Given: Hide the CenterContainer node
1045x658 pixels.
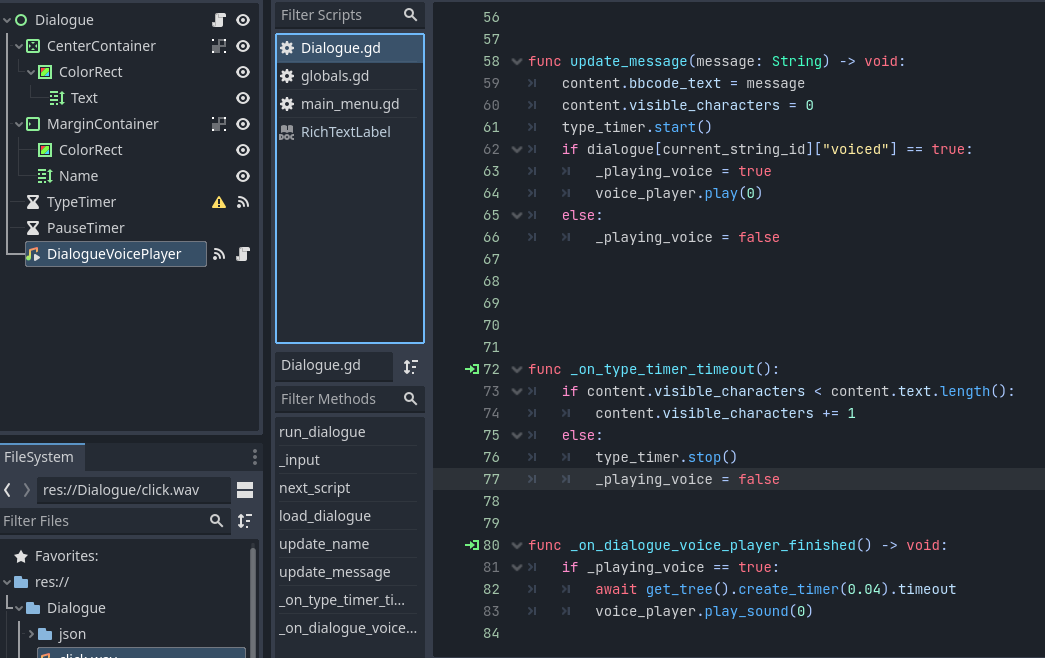Looking at the screenshot, I should [x=243, y=46].
